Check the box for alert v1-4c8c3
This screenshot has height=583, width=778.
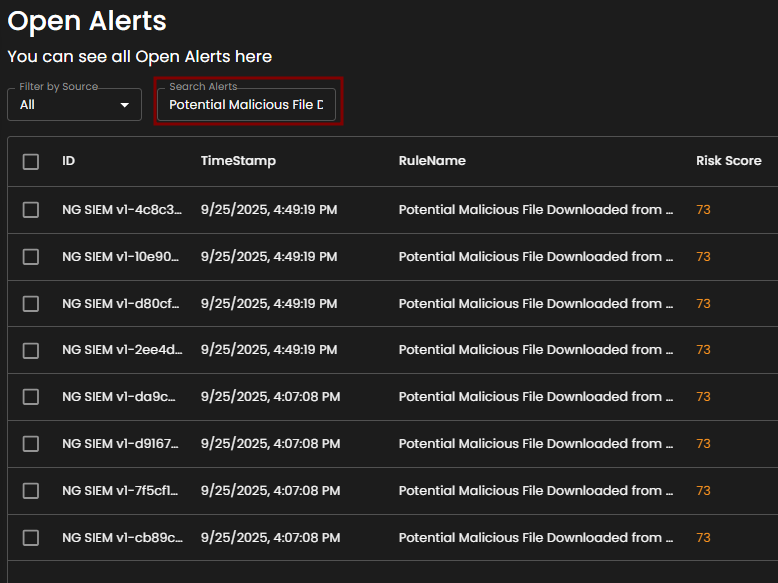(31, 210)
